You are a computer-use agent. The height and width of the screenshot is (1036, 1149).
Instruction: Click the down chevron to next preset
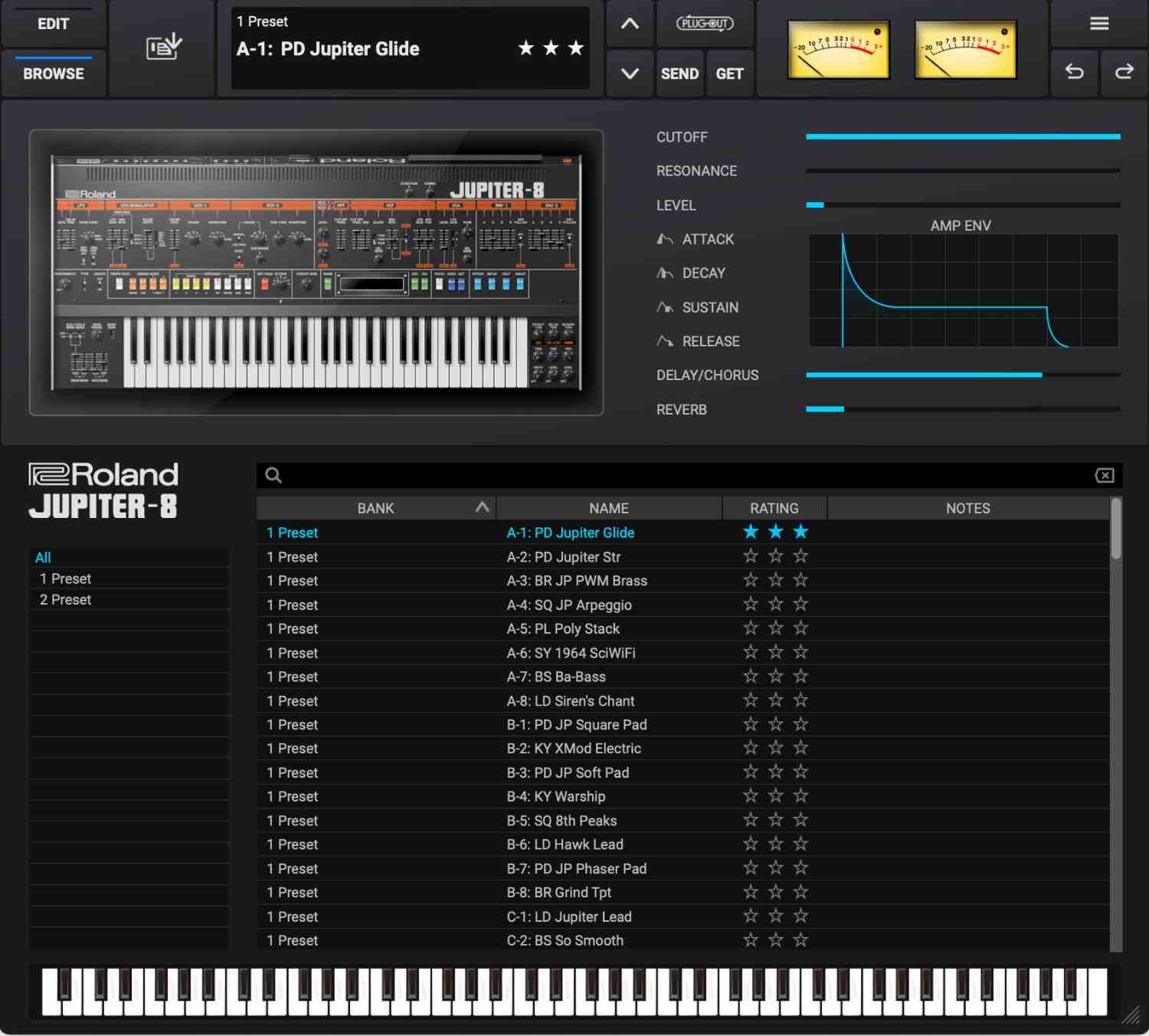click(629, 74)
